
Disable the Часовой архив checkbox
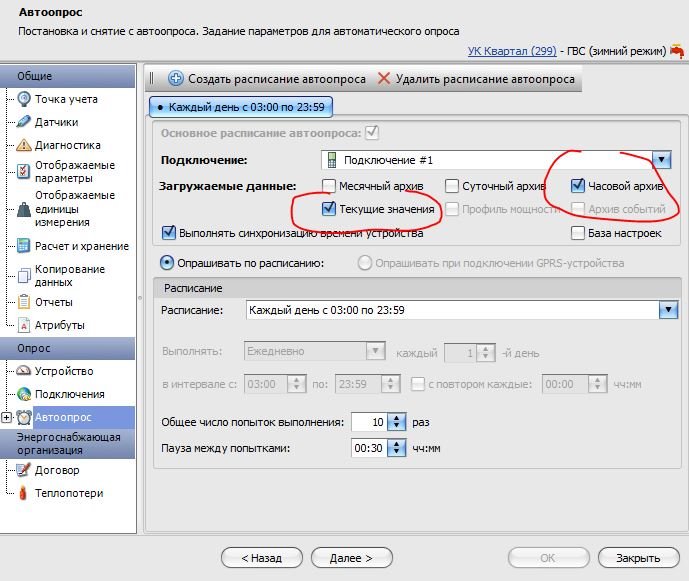pos(578,186)
